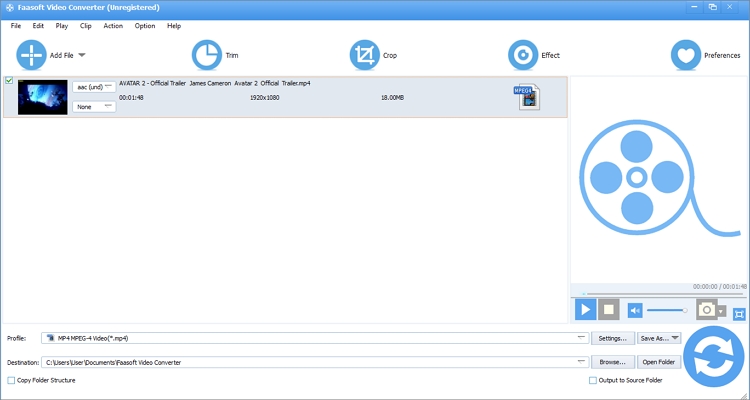Click the preview time counter 00:00:00 / 00:01:48
The height and width of the screenshot is (400, 750).
[720, 287]
